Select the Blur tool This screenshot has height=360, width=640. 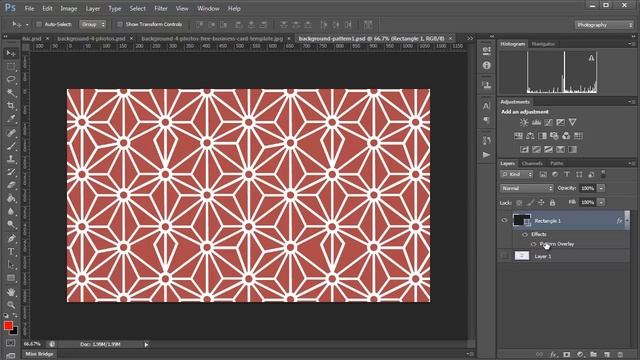click(x=11, y=212)
